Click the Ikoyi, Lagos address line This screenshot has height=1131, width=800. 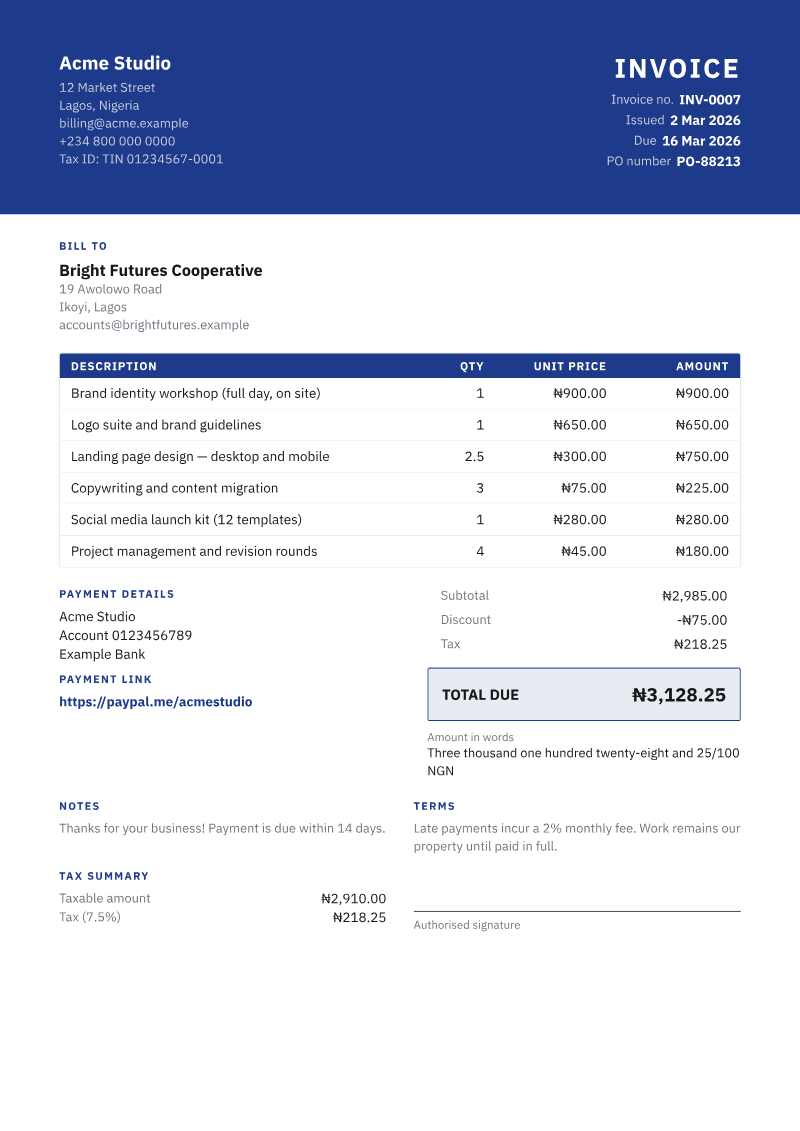point(93,307)
